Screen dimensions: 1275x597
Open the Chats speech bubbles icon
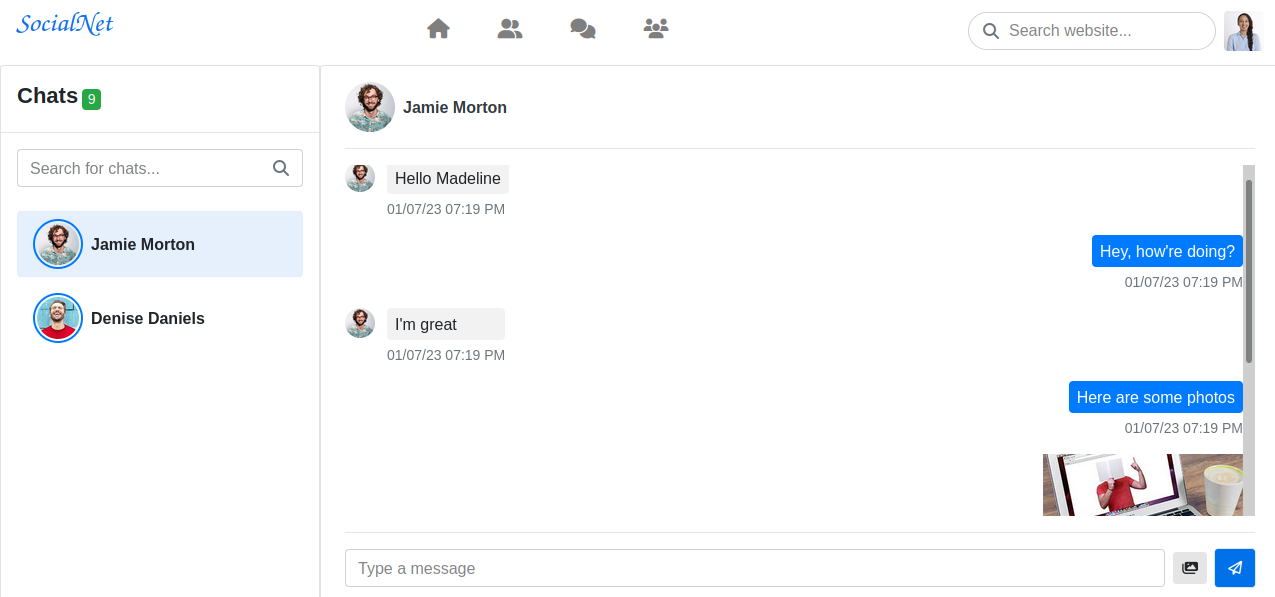coord(583,29)
